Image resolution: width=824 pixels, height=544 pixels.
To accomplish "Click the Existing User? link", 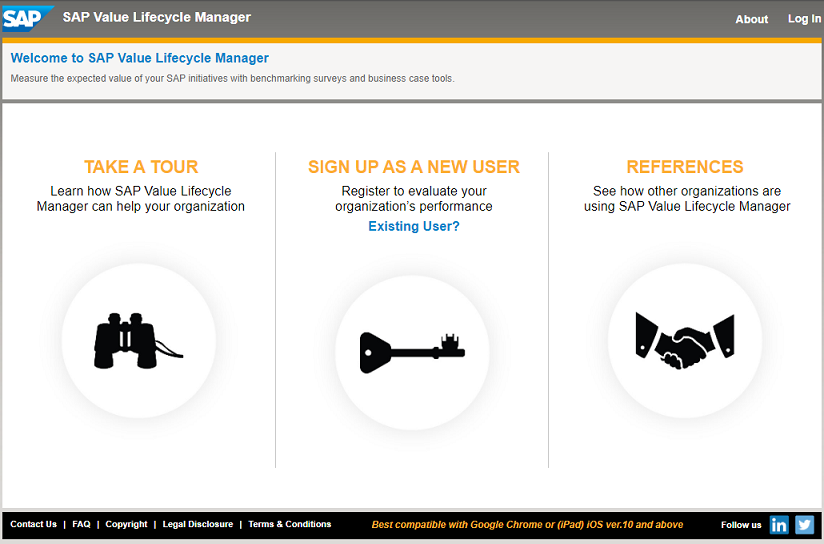I will (414, 226).
